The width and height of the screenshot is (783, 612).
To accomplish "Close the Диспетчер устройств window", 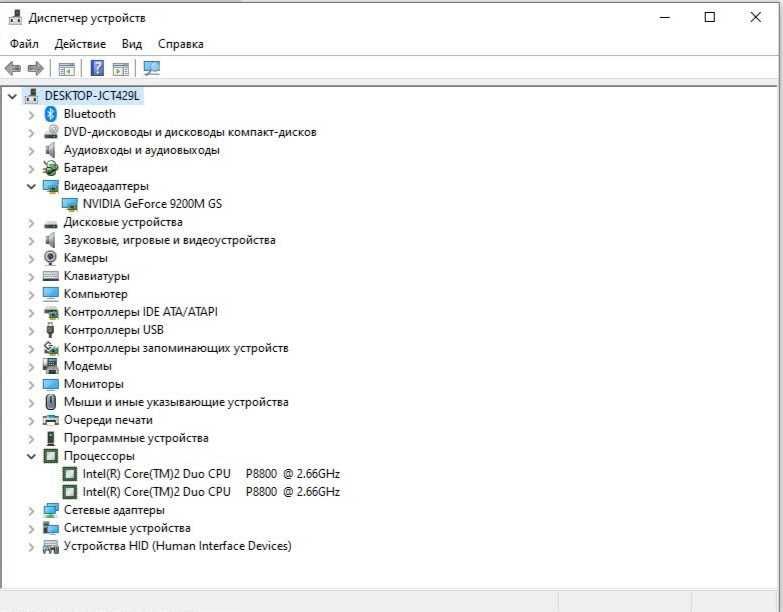I will pyautogui.click(x=756, y=17).
